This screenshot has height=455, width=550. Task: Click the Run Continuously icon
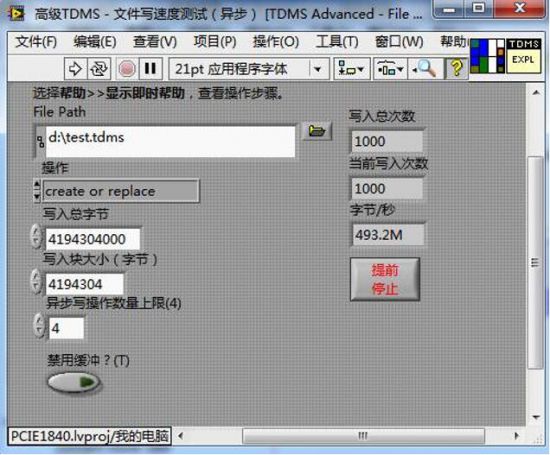pos(99,69)
